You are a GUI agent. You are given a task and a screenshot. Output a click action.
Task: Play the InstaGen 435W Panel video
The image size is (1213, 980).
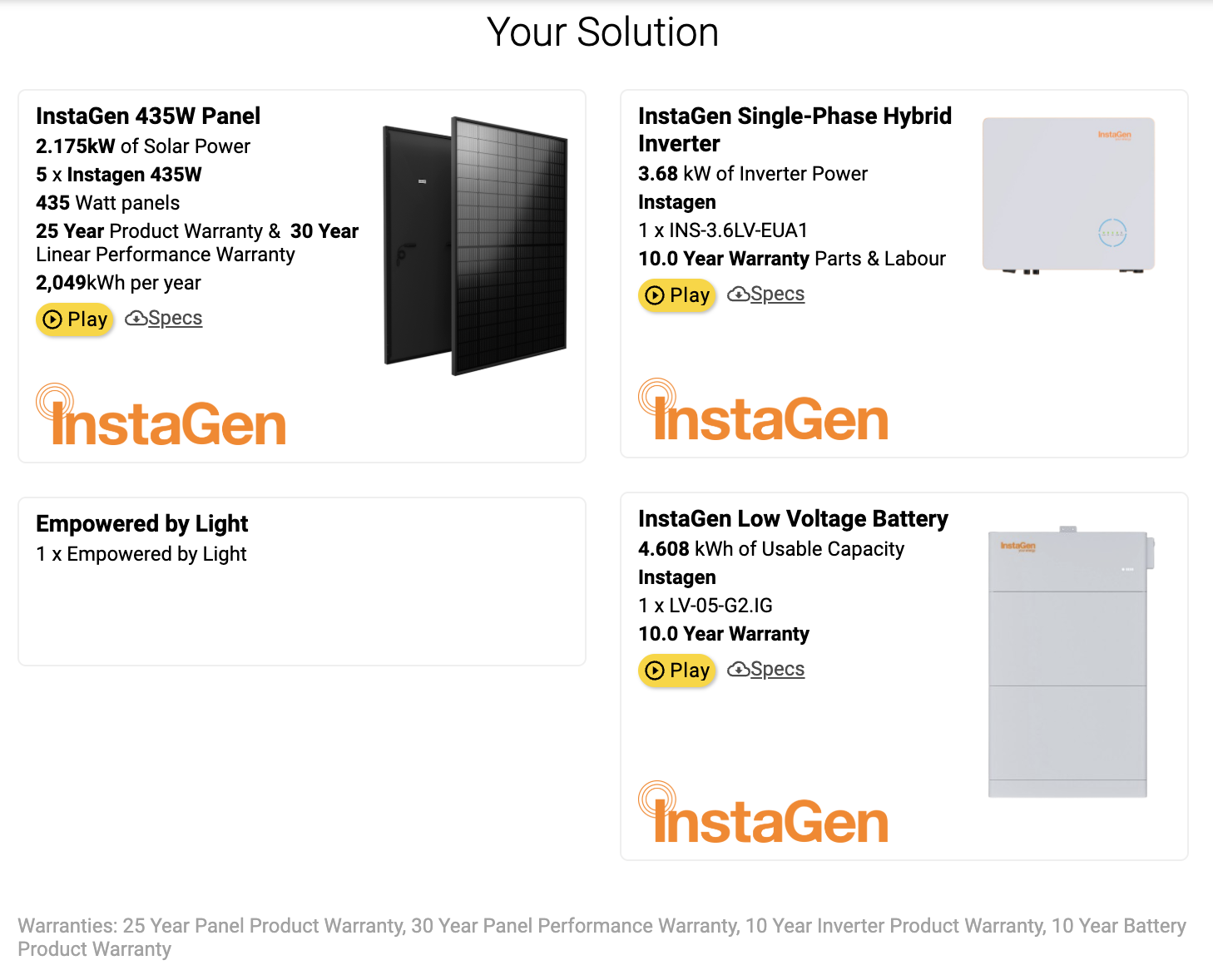pos(75,319)
